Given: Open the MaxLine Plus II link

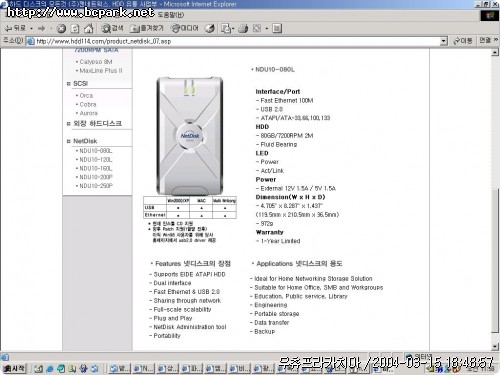Looking at the screenshot, I should click(101, 71).
